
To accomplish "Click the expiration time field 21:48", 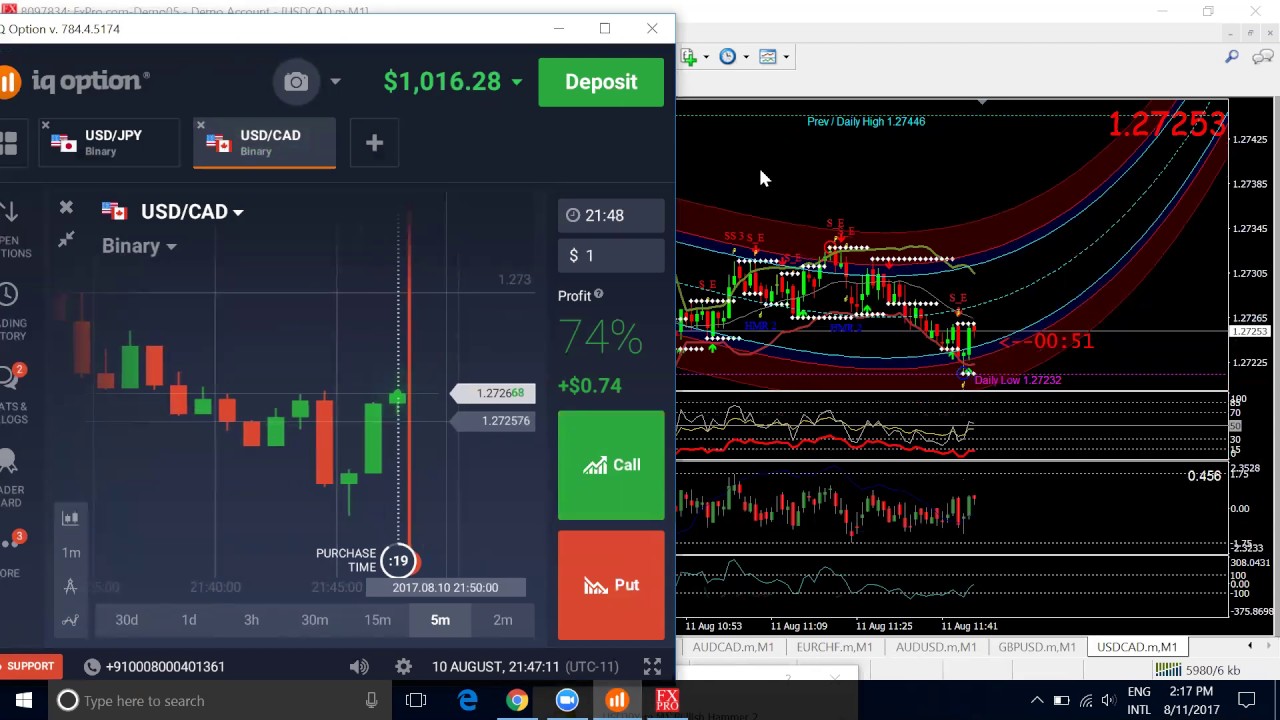I will (x=610, y=215).
